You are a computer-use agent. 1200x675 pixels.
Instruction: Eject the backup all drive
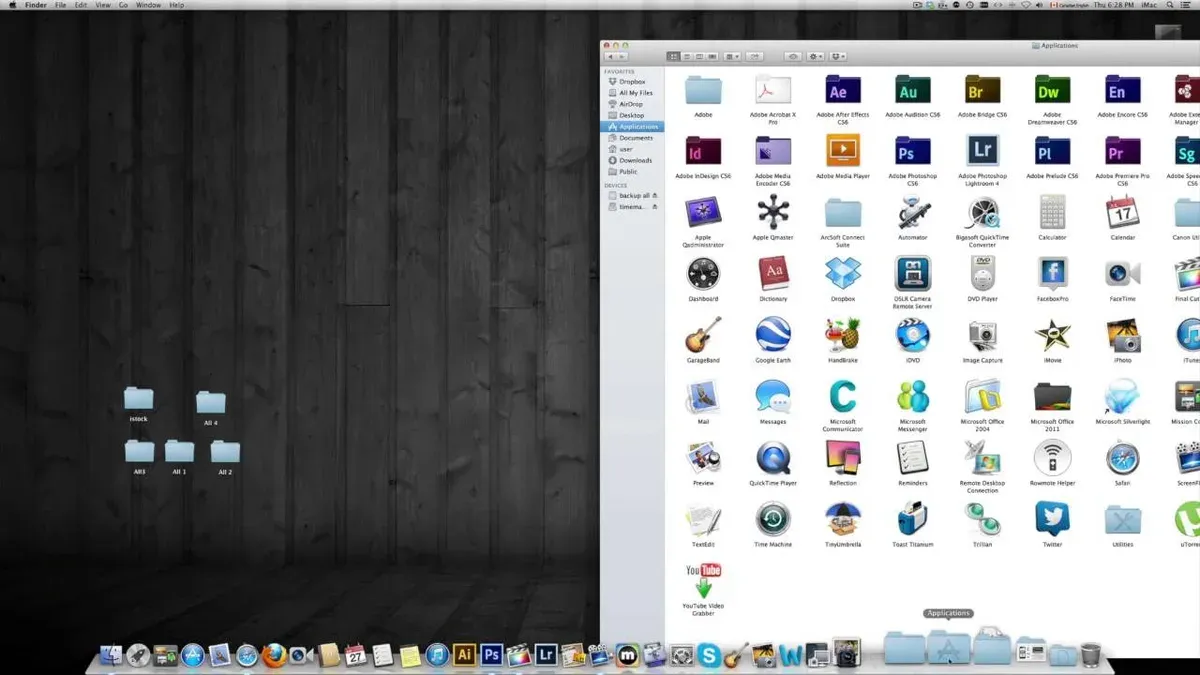click(655, 196)
